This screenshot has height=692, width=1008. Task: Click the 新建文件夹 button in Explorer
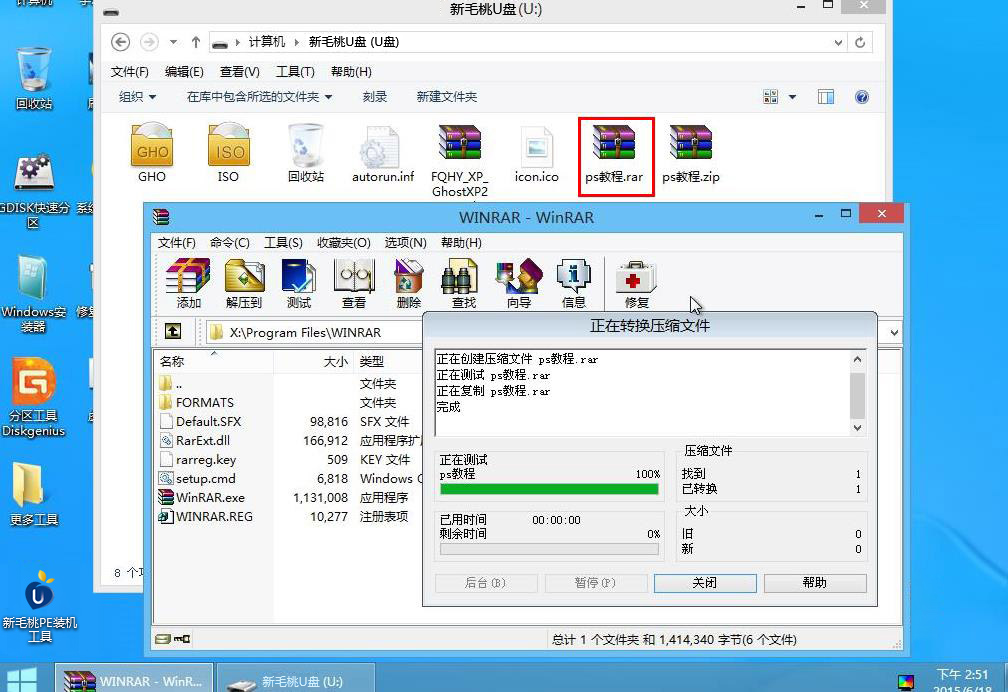tap(447, 97)
